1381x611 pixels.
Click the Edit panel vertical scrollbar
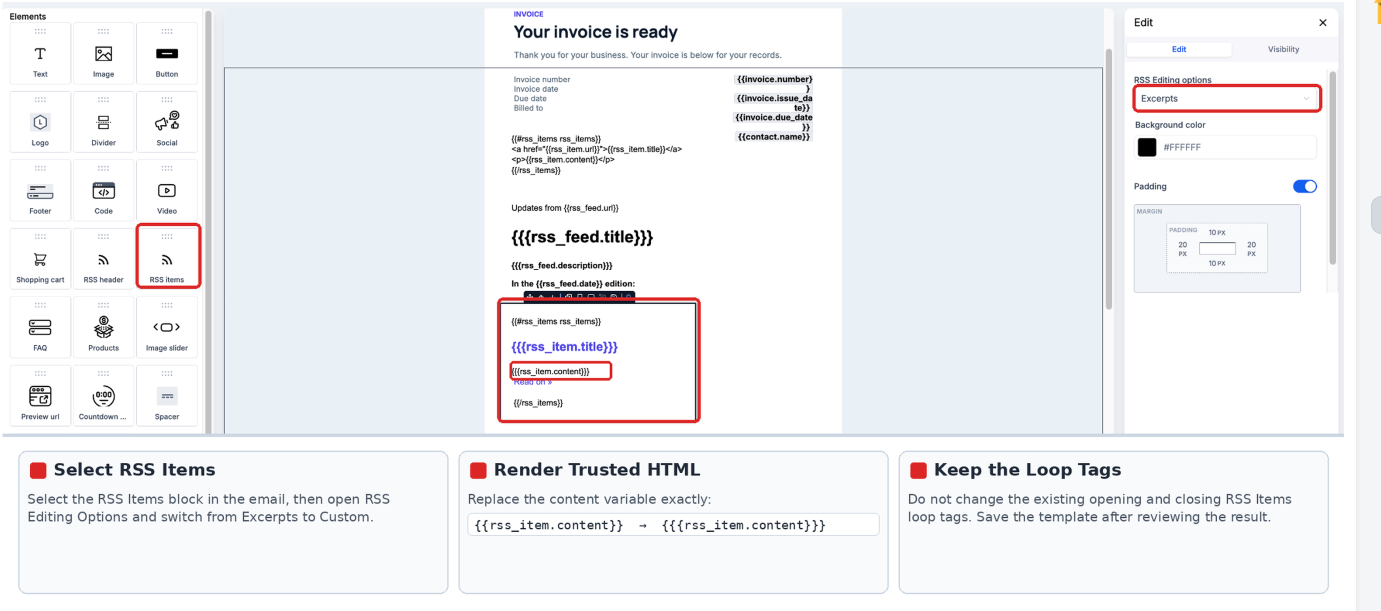pyautogui.click(x=1332, y=168)
